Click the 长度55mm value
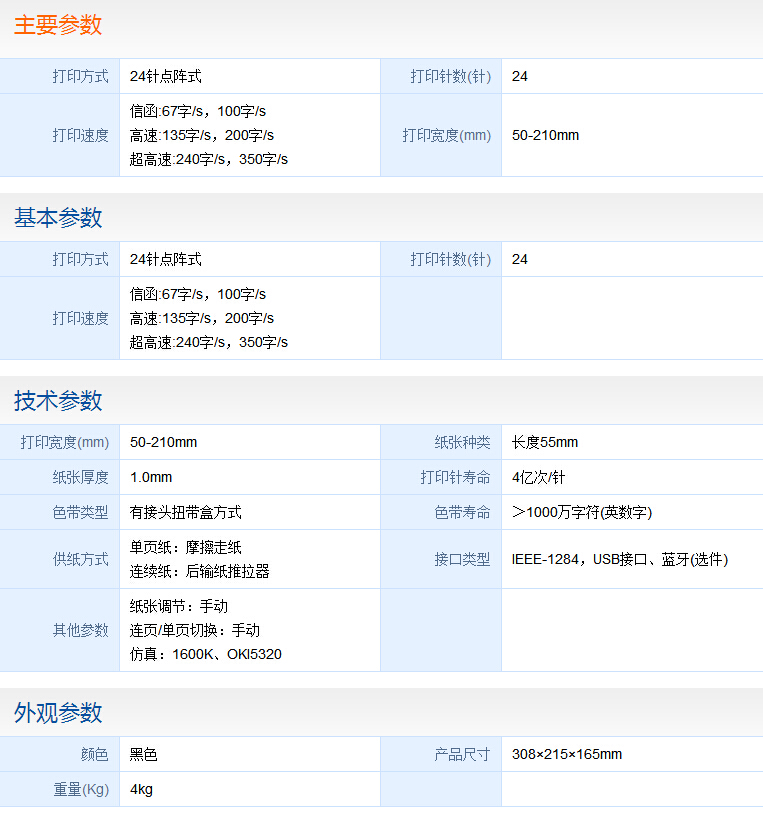Image resolution: width=763 pixels, height=815 pixels. (x=545, y=442)
